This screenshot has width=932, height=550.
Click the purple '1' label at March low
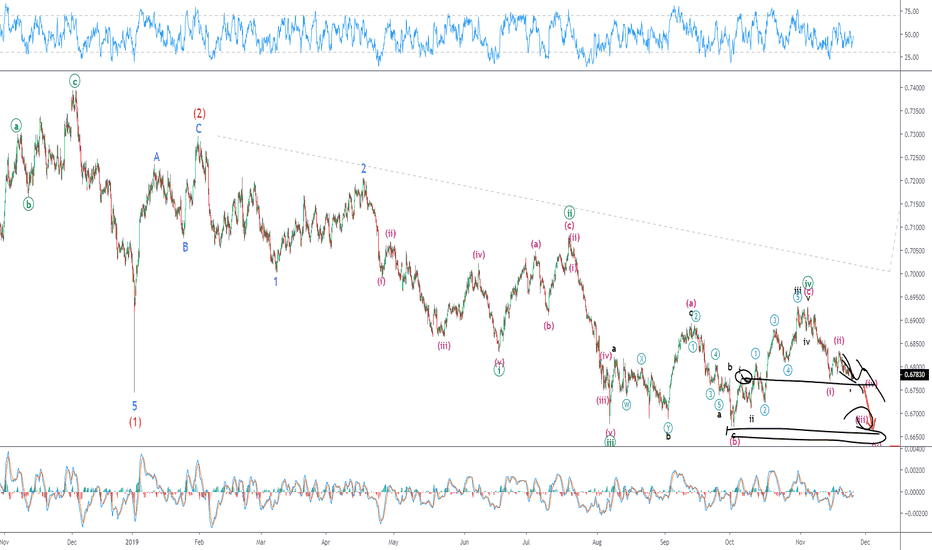(276, 282)
